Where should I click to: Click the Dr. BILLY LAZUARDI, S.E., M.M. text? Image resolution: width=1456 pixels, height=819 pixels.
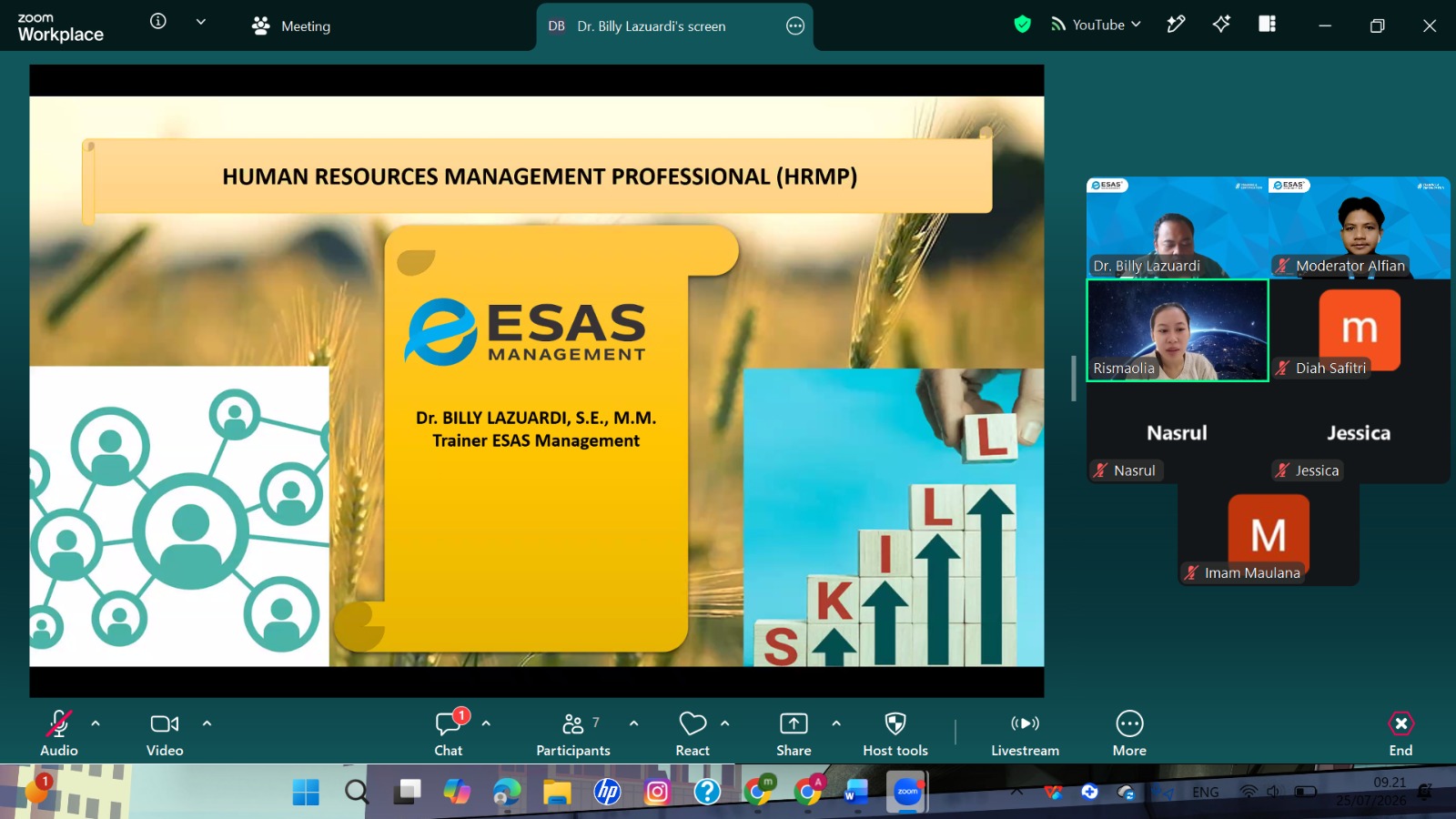pos(536,418)
